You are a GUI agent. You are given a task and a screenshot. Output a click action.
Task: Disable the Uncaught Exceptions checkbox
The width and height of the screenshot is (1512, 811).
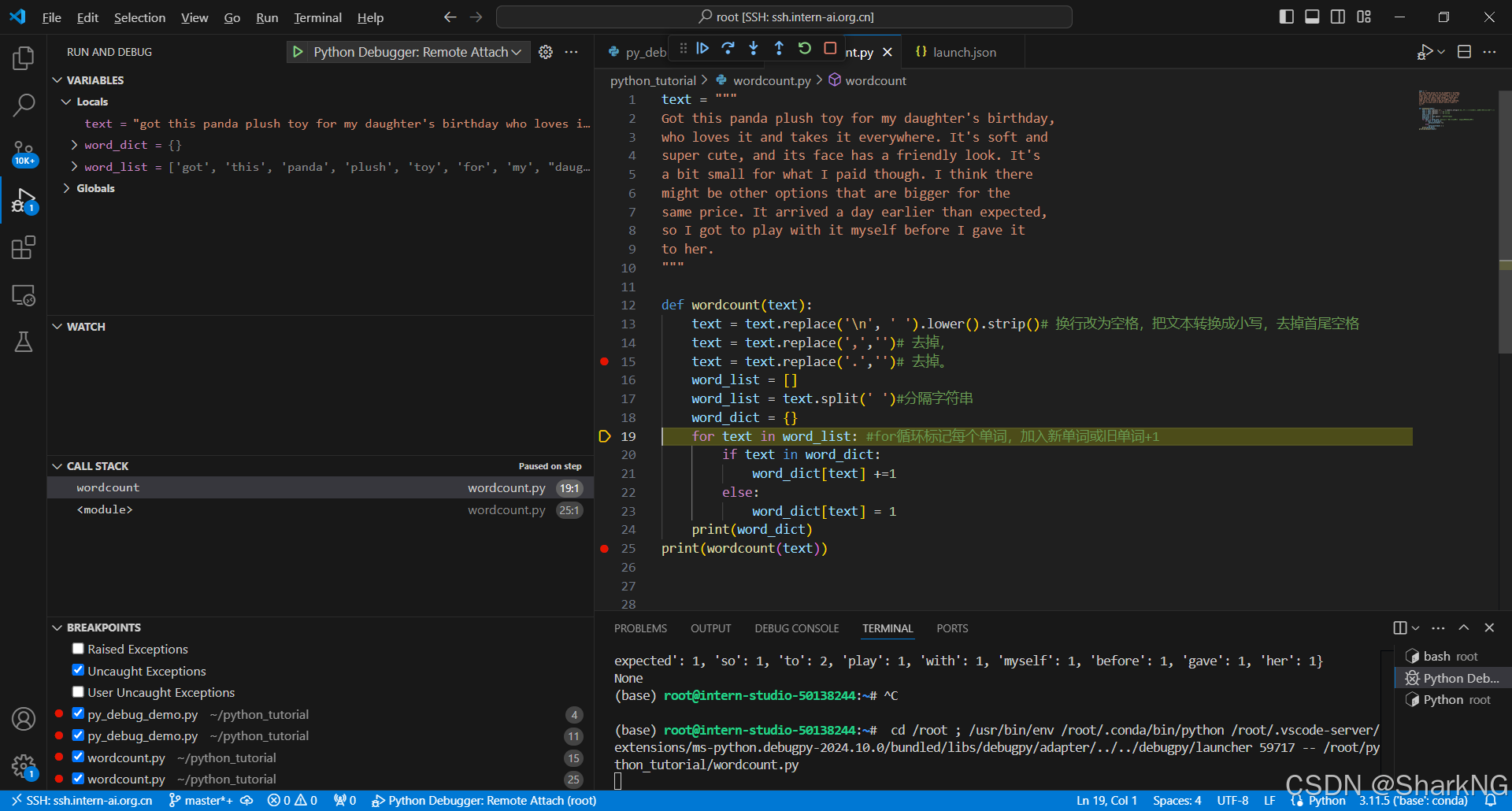(78, 669)
